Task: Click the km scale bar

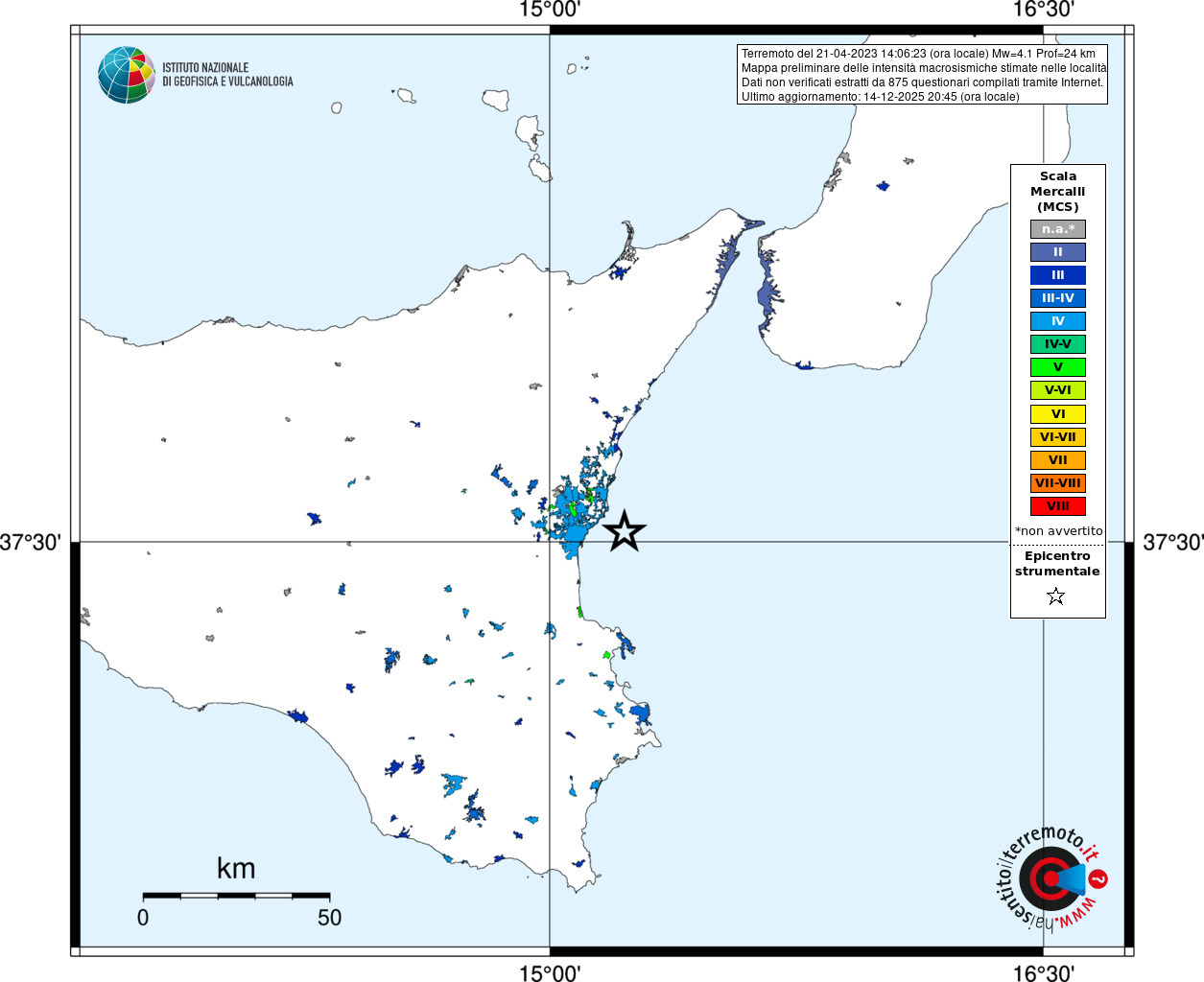Action: pyautogui.click(x=236, y=896)
